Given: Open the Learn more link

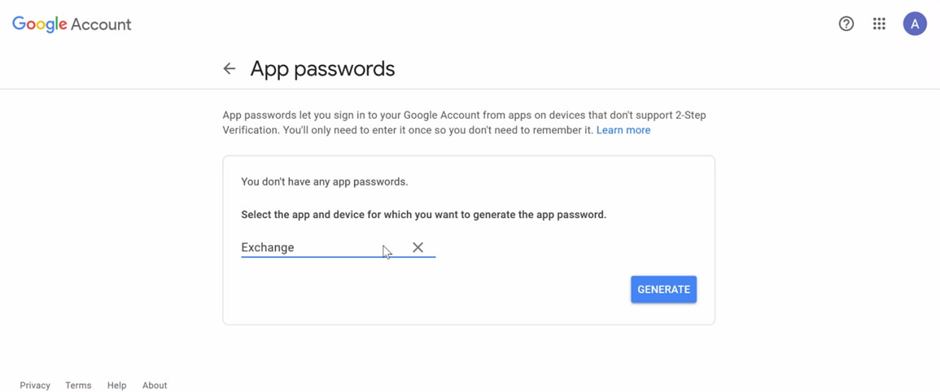Looking at the screenshot, I should [x=623, y=130].
